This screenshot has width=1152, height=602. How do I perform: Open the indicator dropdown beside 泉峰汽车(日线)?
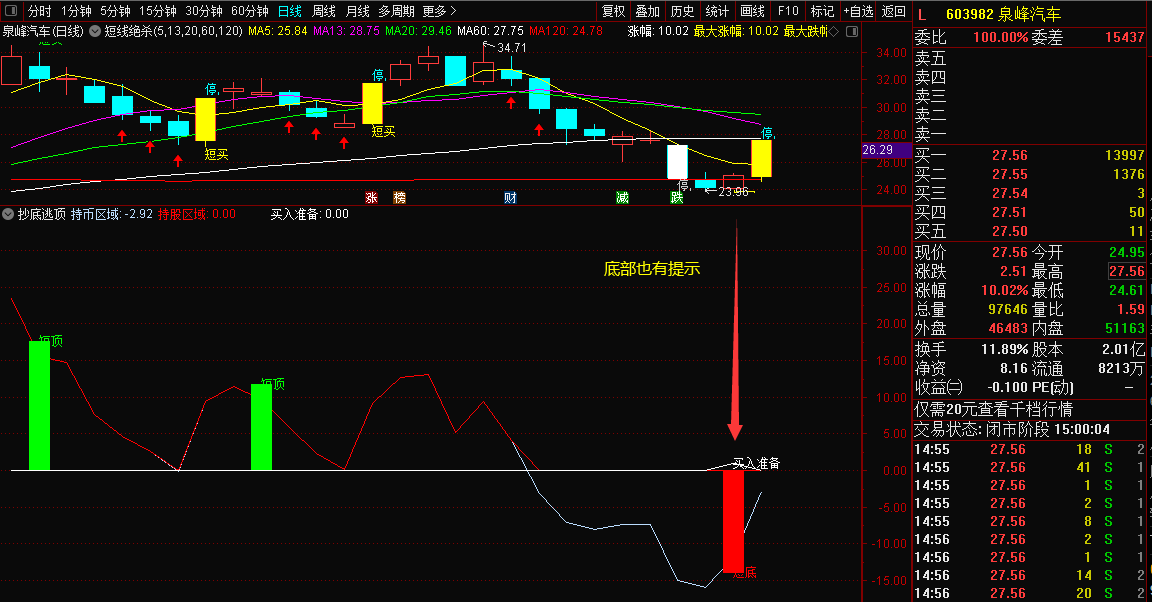click(96, 32)
